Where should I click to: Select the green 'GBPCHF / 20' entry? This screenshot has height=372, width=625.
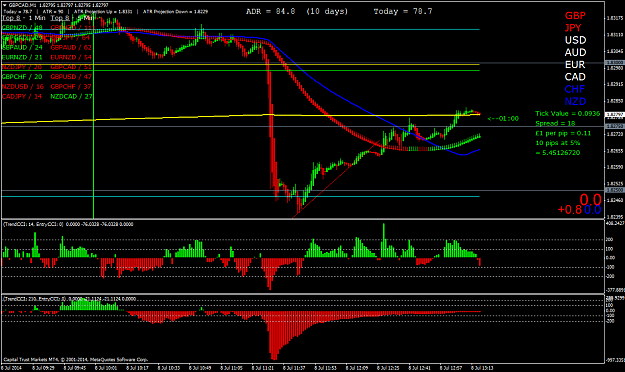22,77
